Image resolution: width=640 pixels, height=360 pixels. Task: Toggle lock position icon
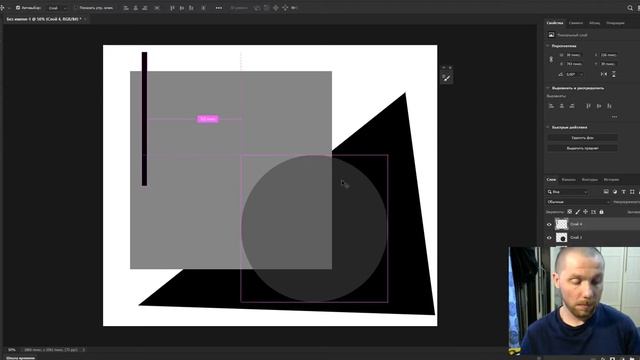pyautogui.click(x=585, y=212)
